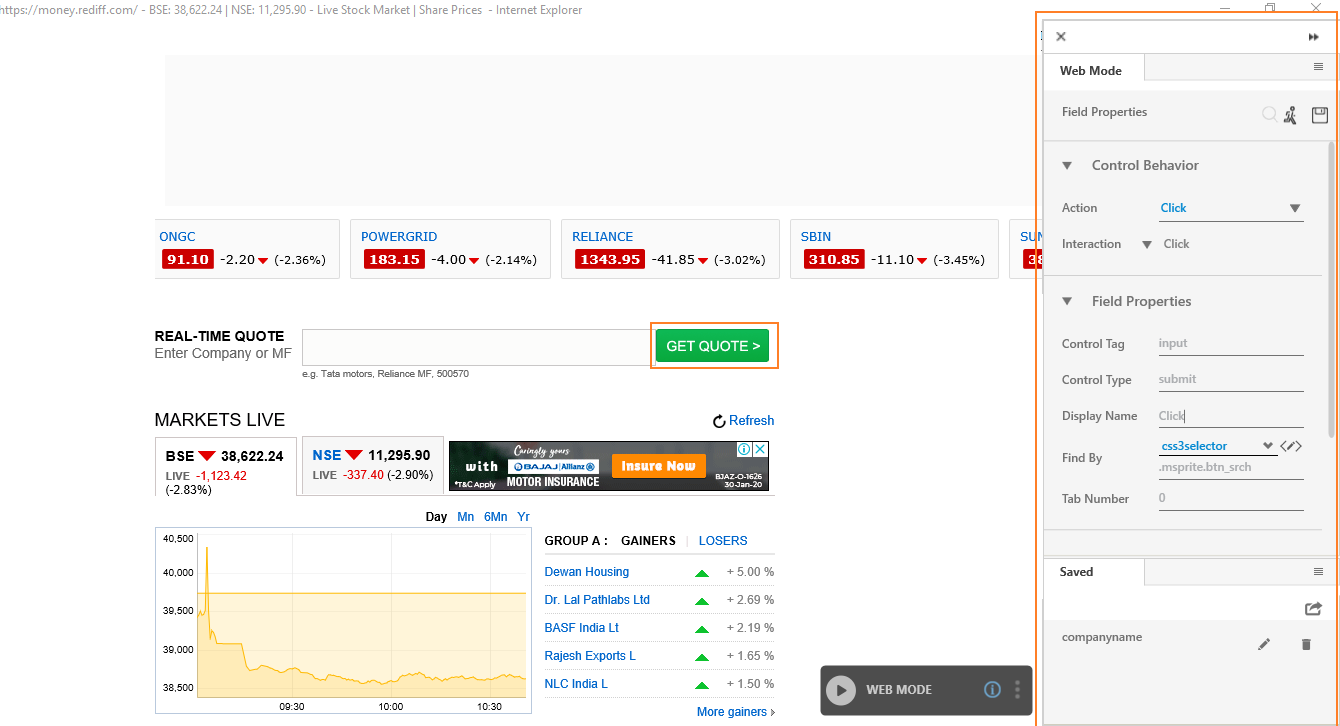Select the Web Mode tab
Viewport: 1340px width, 726px height.
[1093, 70]
